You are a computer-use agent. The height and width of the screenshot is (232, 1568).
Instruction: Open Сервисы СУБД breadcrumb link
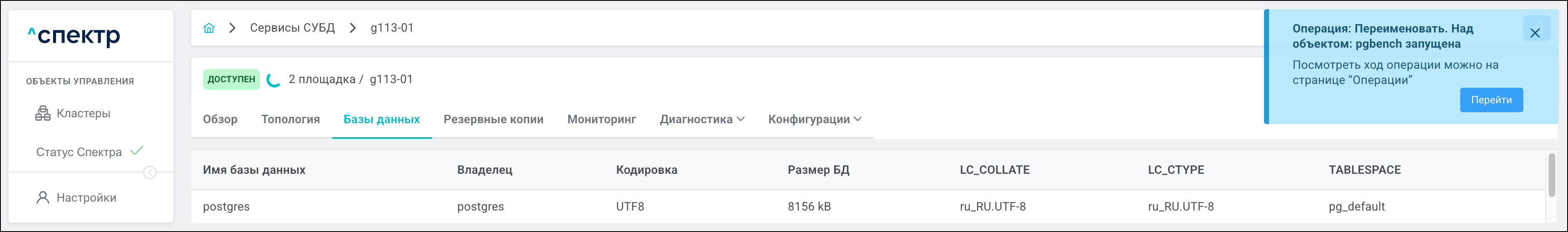coord(292,28)
